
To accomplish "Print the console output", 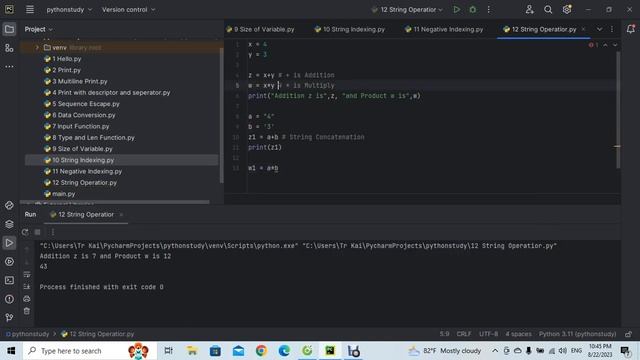I will tap(27, 299).
